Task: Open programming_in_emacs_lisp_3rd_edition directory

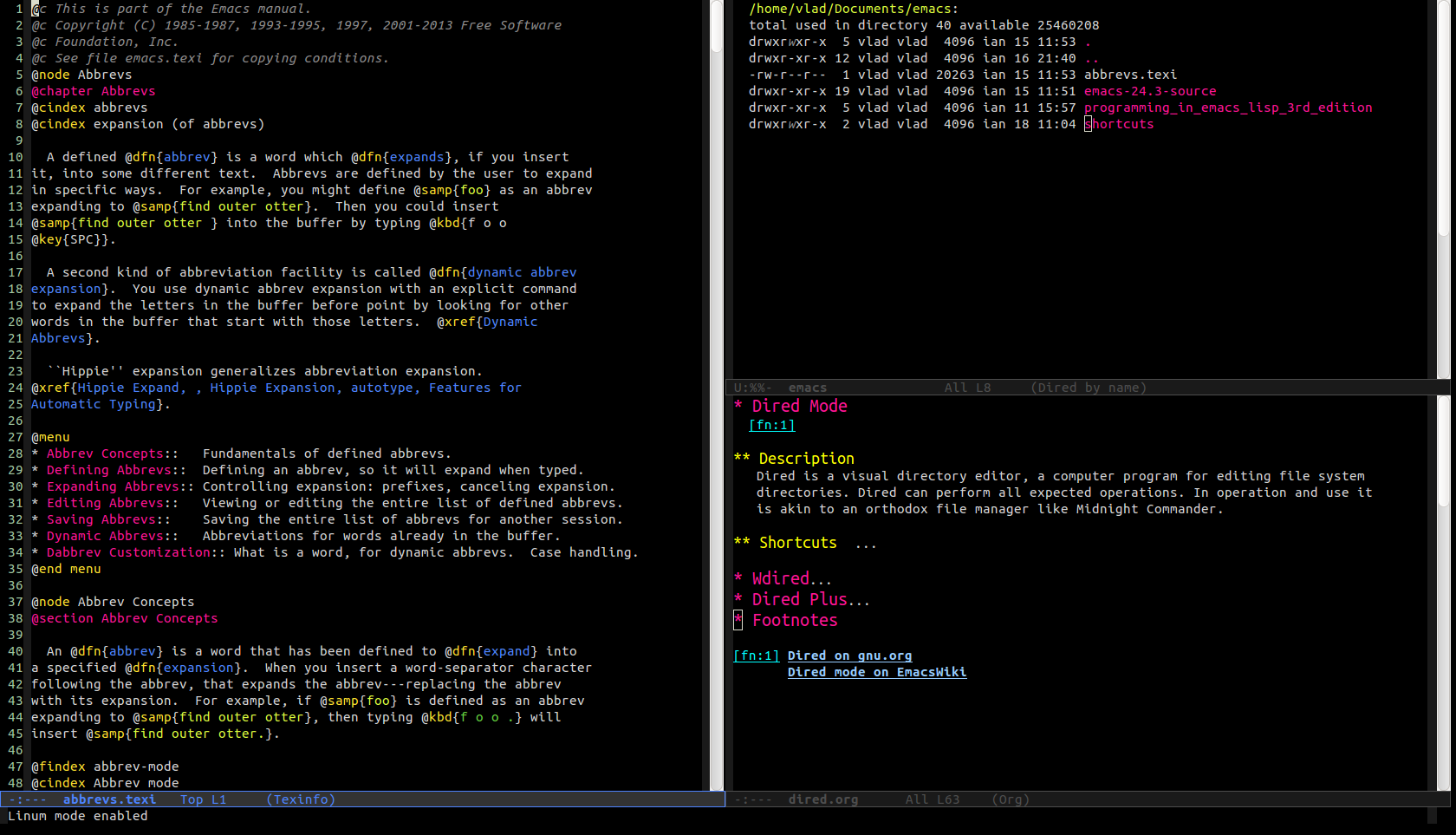Action: (x=1228, y=108)
